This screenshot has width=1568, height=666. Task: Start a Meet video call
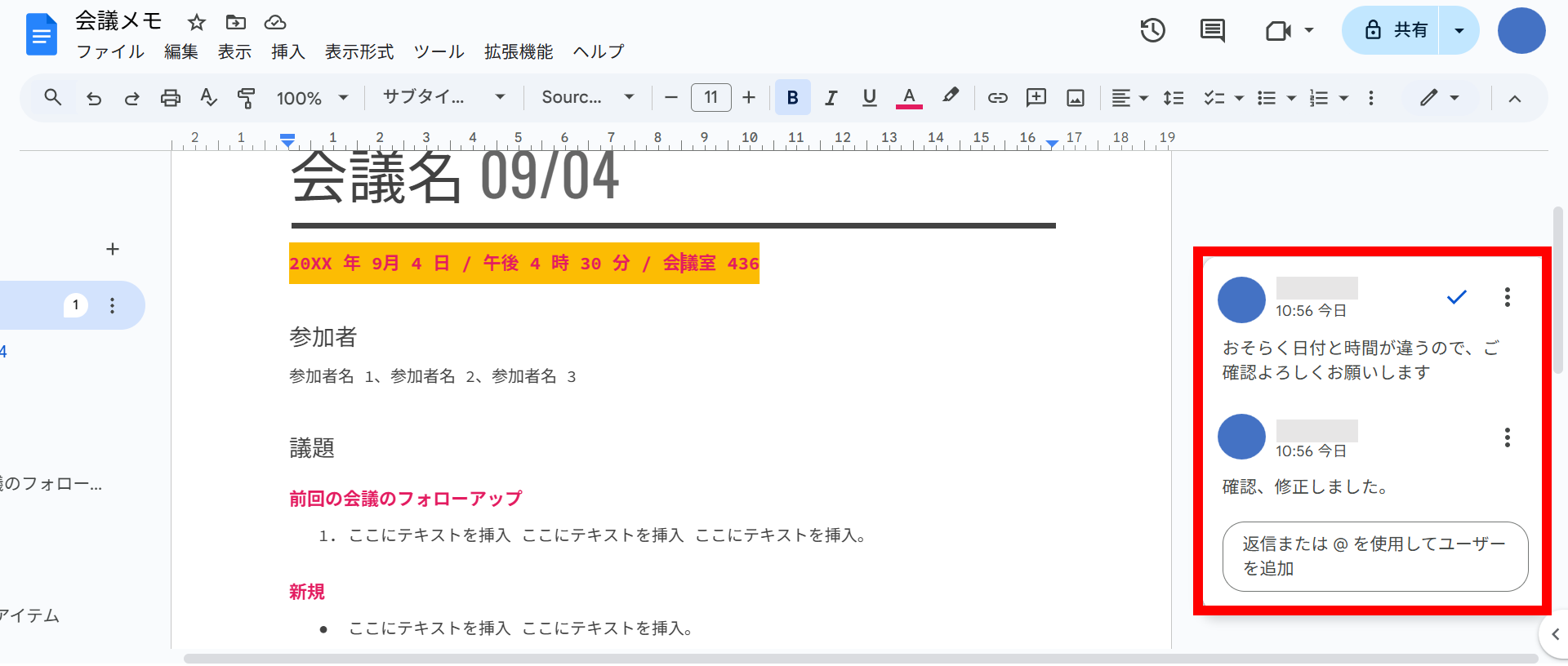1278,31
